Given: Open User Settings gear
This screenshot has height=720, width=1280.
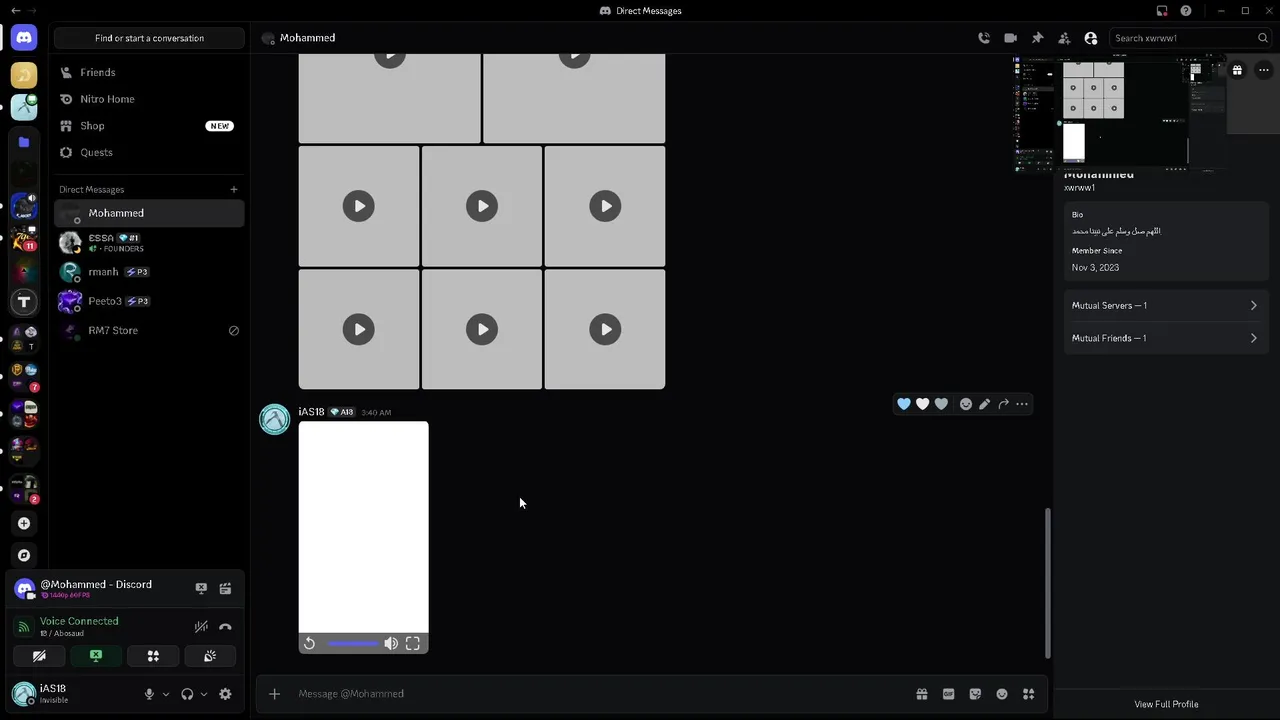Looking at the screenshot, I should tap(225, 694).
